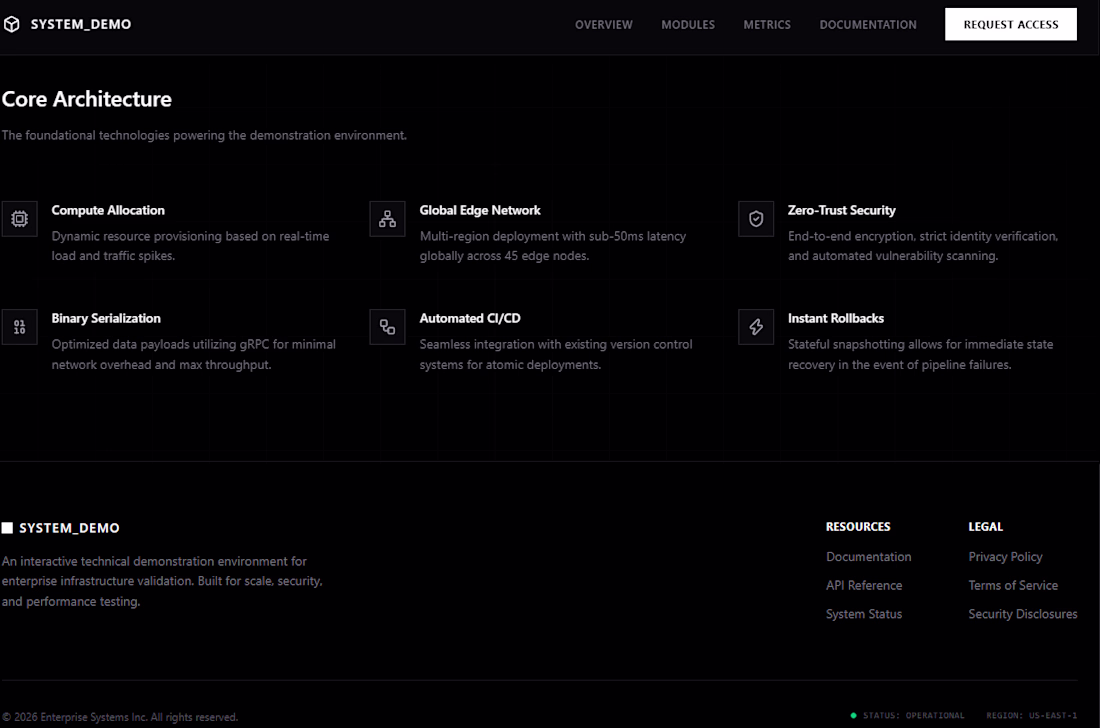Open the Terms of Service link
1100x728 pixels.
(1013, 586)
